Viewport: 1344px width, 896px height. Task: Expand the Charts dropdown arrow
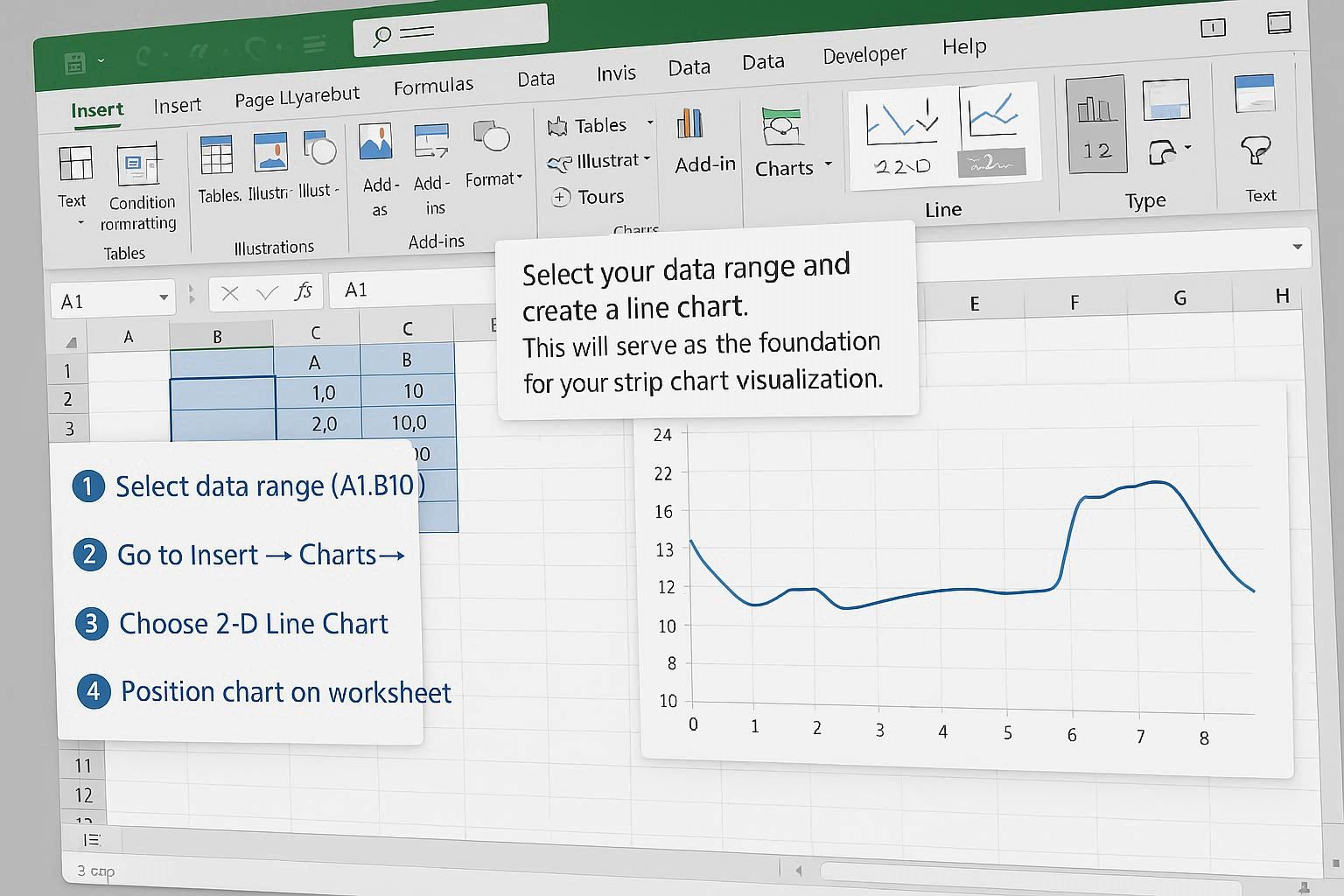(828, 165)
